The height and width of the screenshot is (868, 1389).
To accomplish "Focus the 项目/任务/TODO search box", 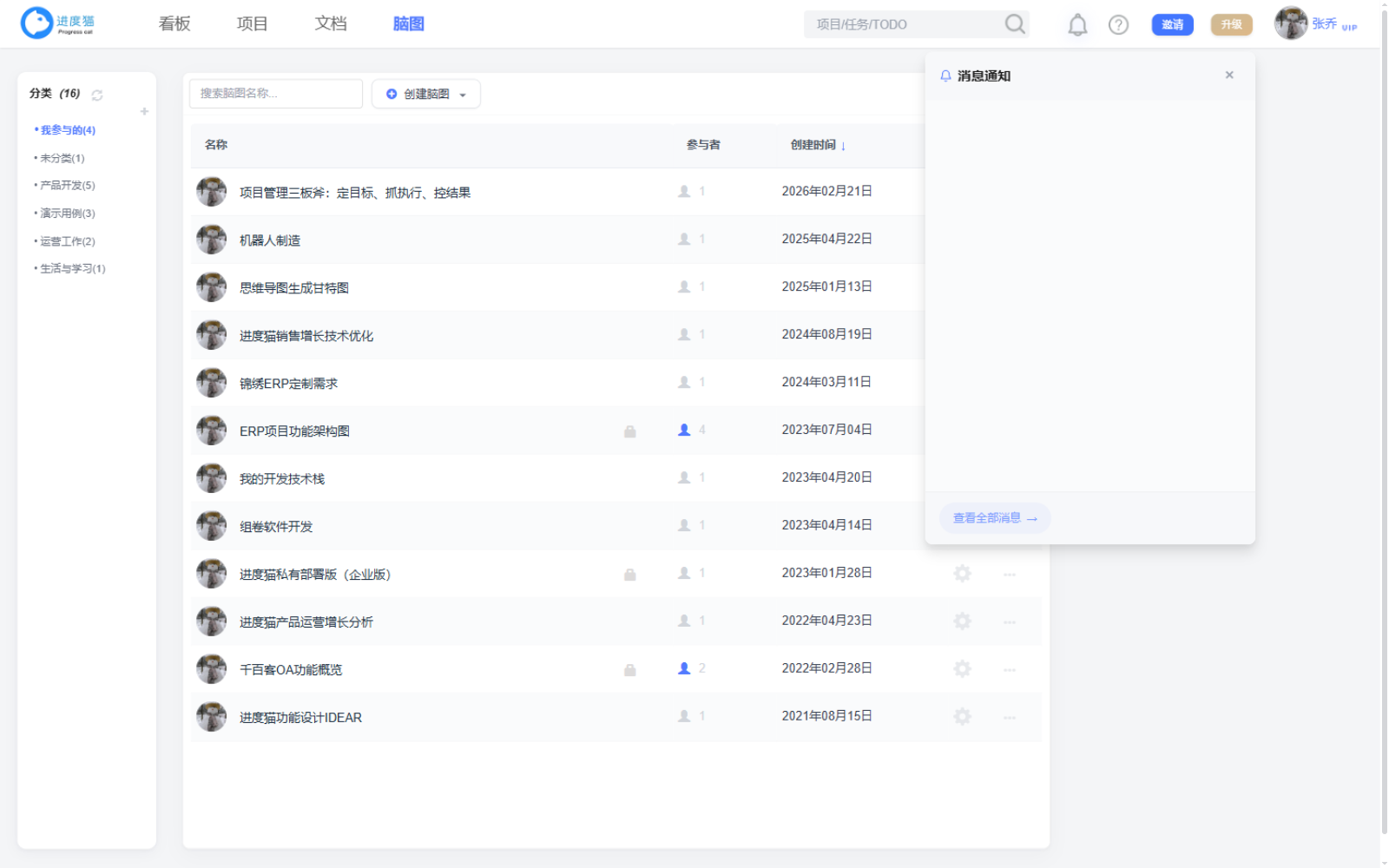I will click(905, 24).
